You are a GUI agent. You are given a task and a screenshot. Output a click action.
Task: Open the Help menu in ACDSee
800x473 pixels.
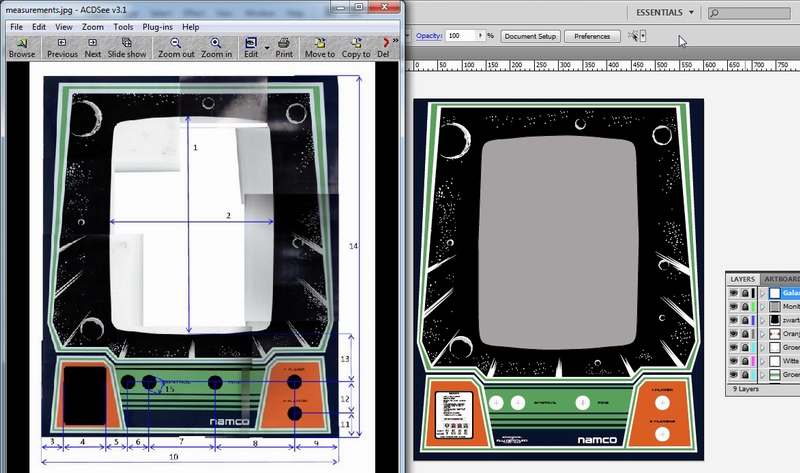pyautogui.click(x=190, y=27)
